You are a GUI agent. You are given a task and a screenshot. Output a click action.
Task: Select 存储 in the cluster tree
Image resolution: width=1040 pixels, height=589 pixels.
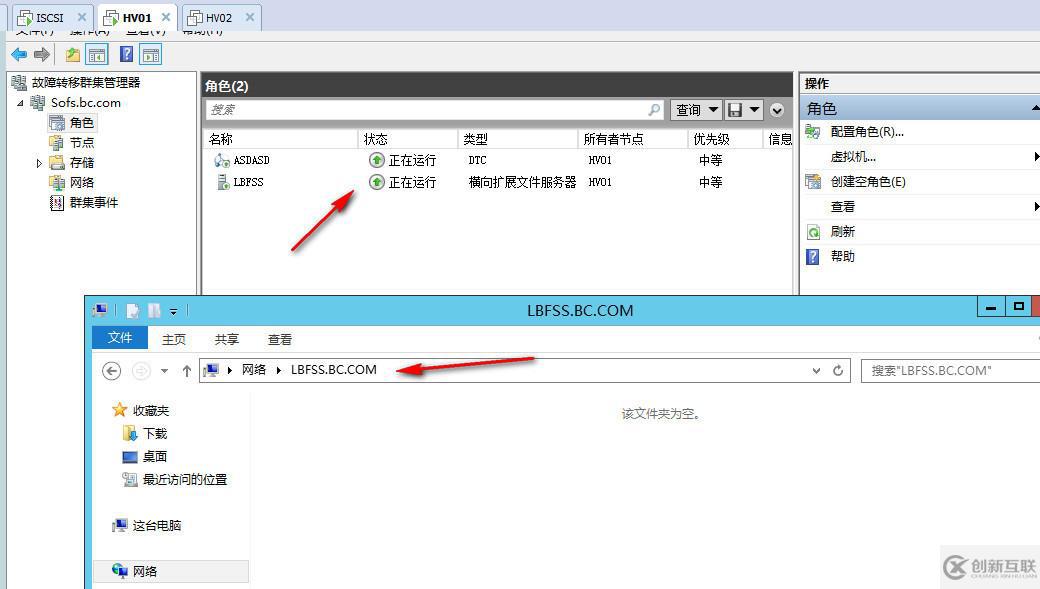click(82, 163)
